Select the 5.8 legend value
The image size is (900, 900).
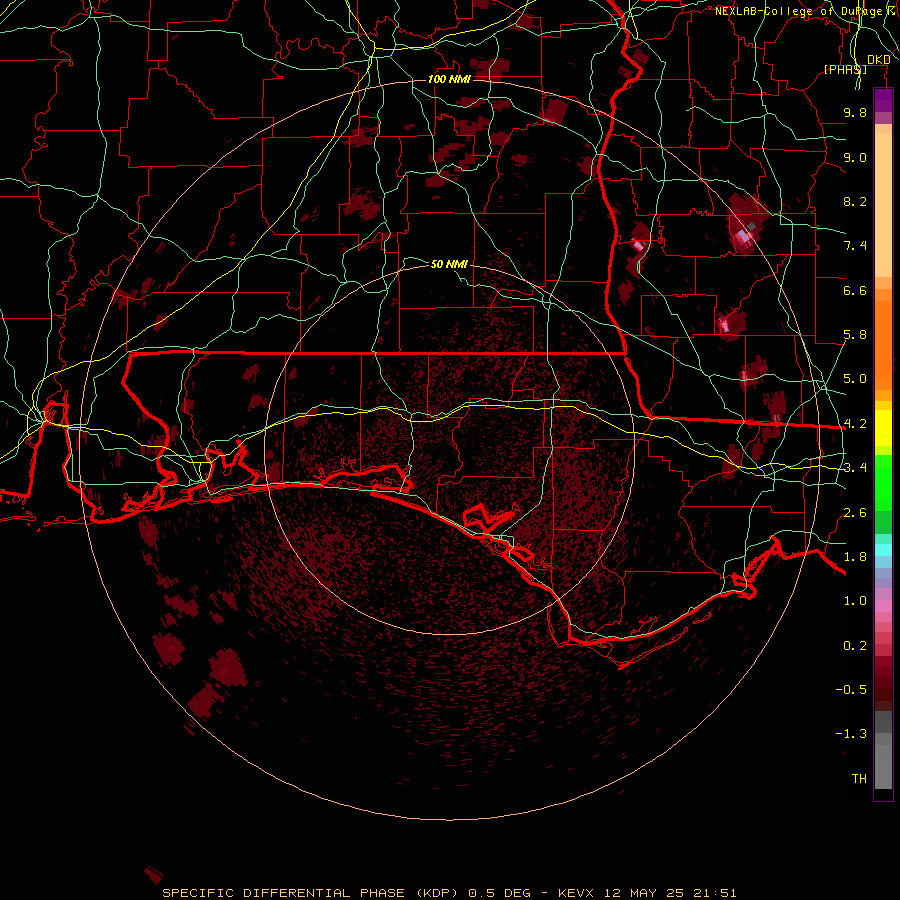click(855, 335)
